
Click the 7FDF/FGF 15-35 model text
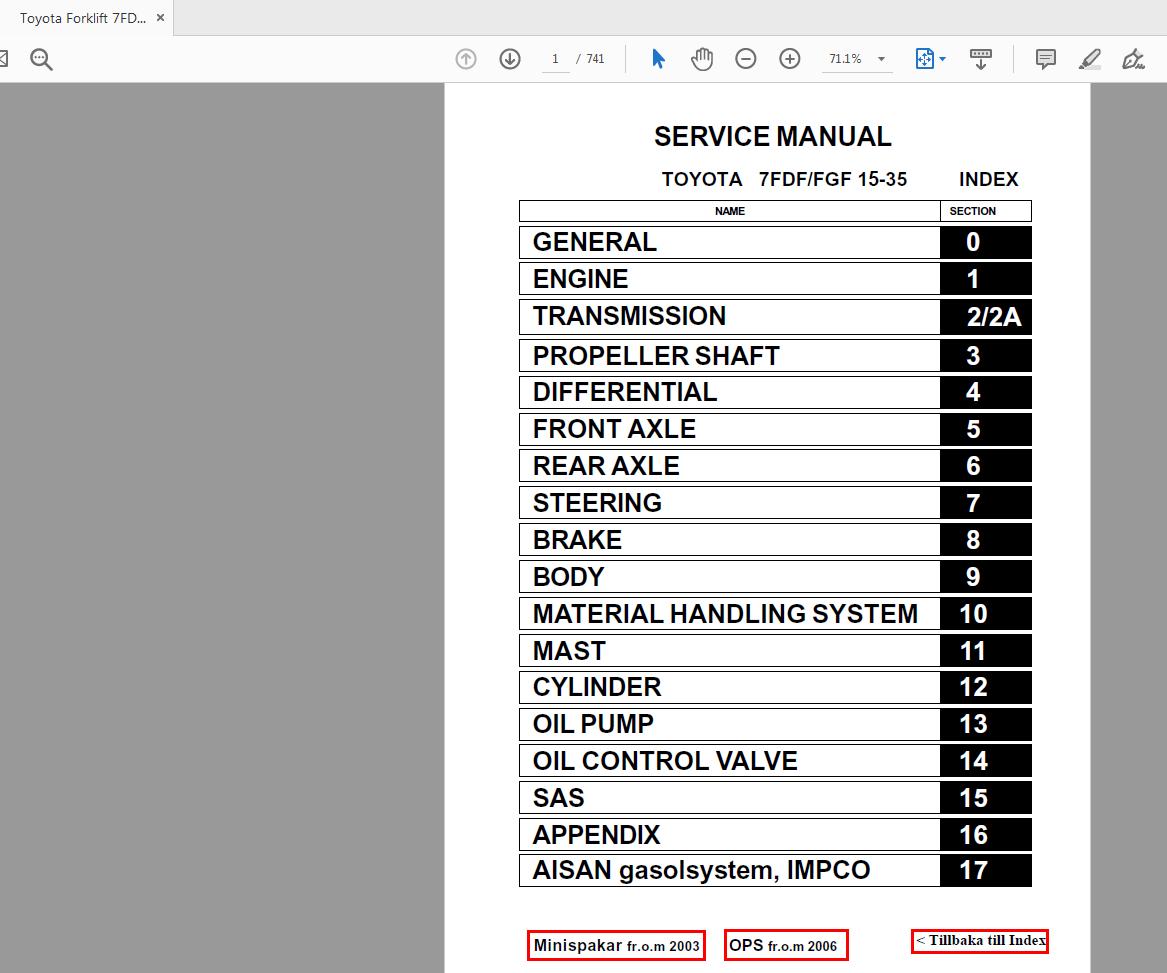coord(833,179)
